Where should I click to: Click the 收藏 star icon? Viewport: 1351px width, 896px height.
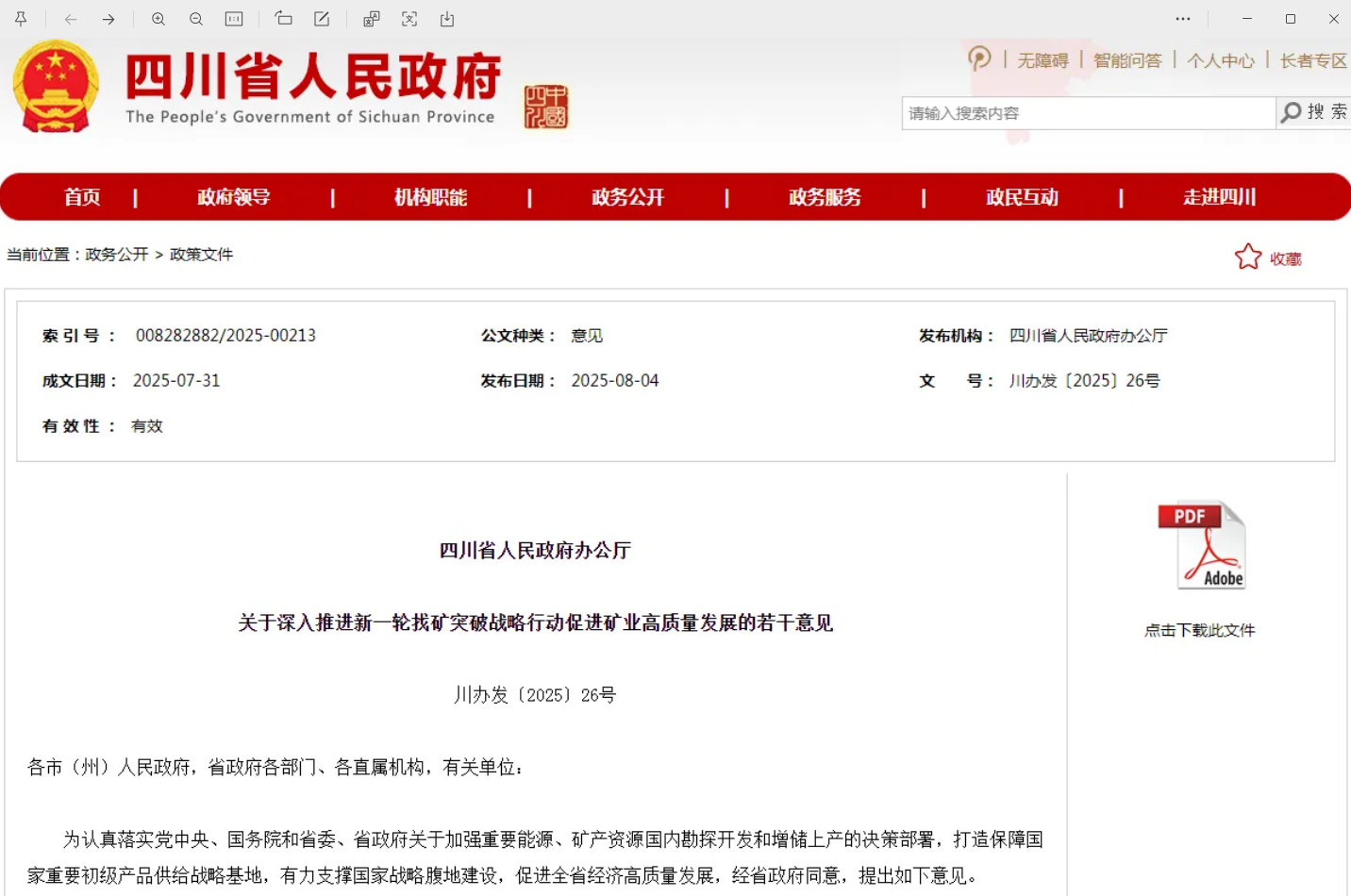1248,257
